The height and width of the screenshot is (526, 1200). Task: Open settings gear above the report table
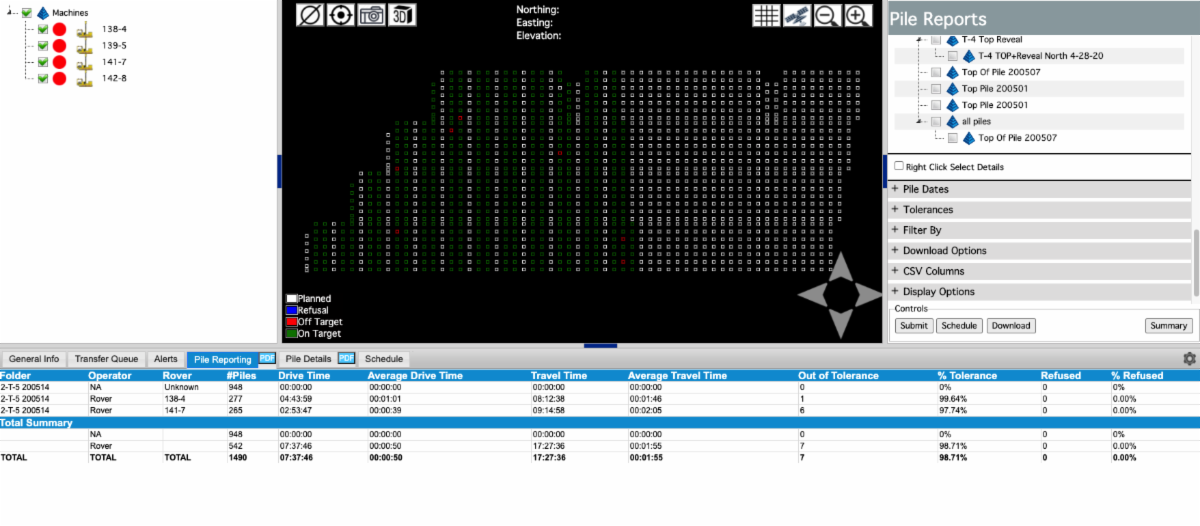pos(1189,358)
